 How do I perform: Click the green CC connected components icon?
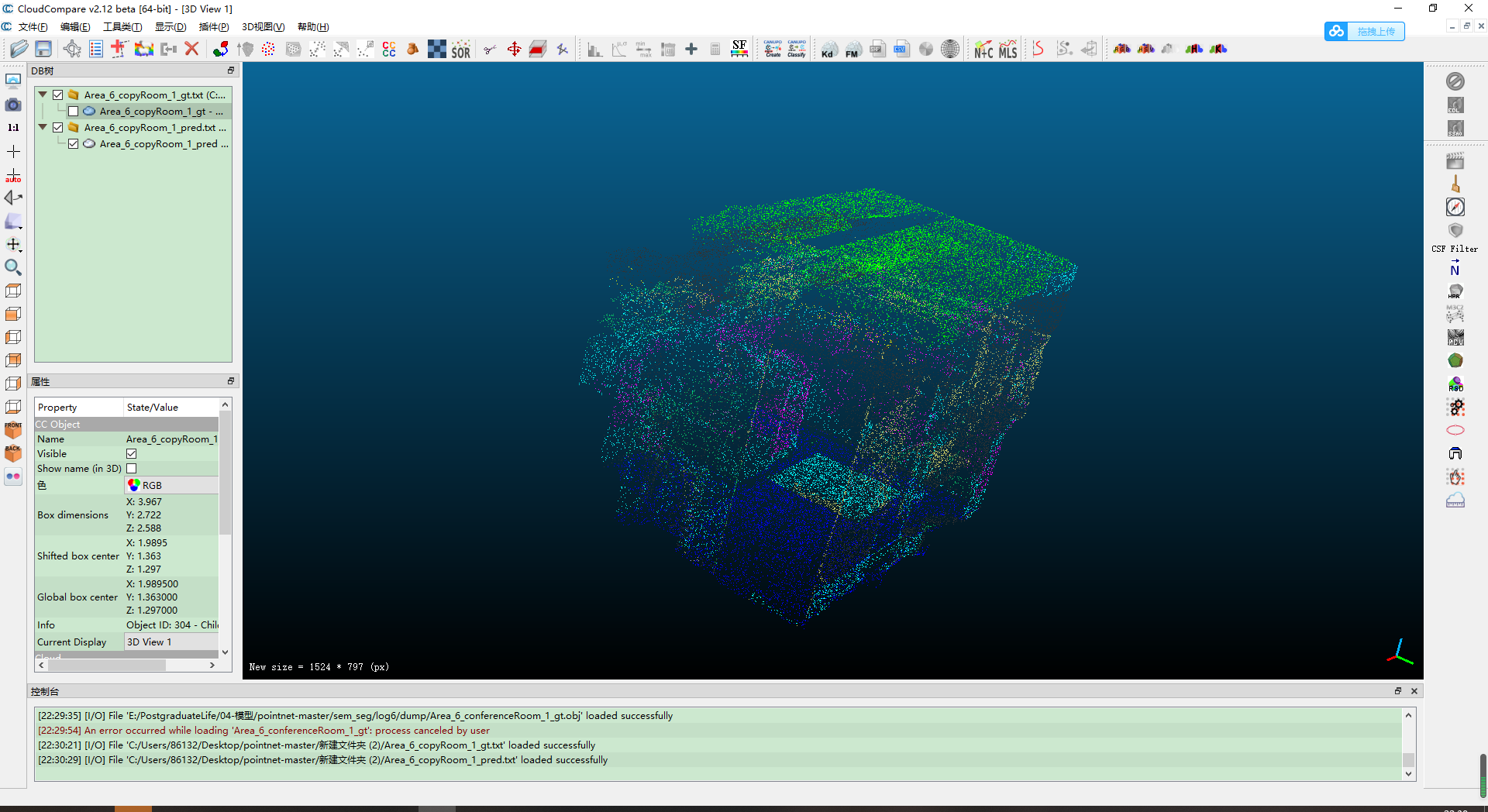pos(389,50)
